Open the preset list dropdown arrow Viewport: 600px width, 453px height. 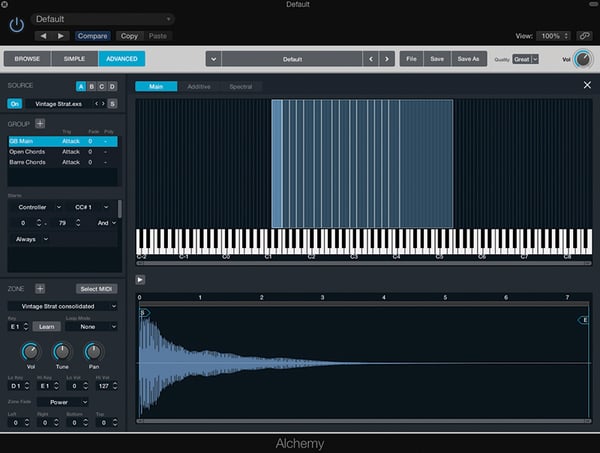pos(214,59)
